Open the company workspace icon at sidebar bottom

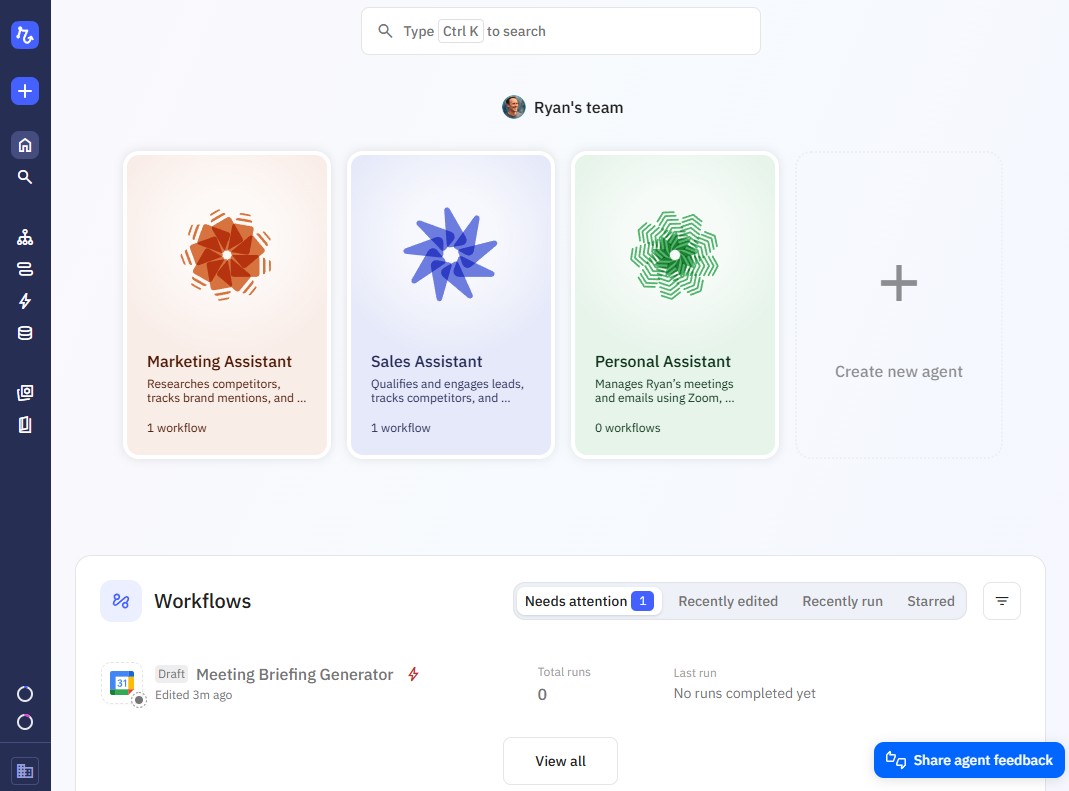pos(24,770)
